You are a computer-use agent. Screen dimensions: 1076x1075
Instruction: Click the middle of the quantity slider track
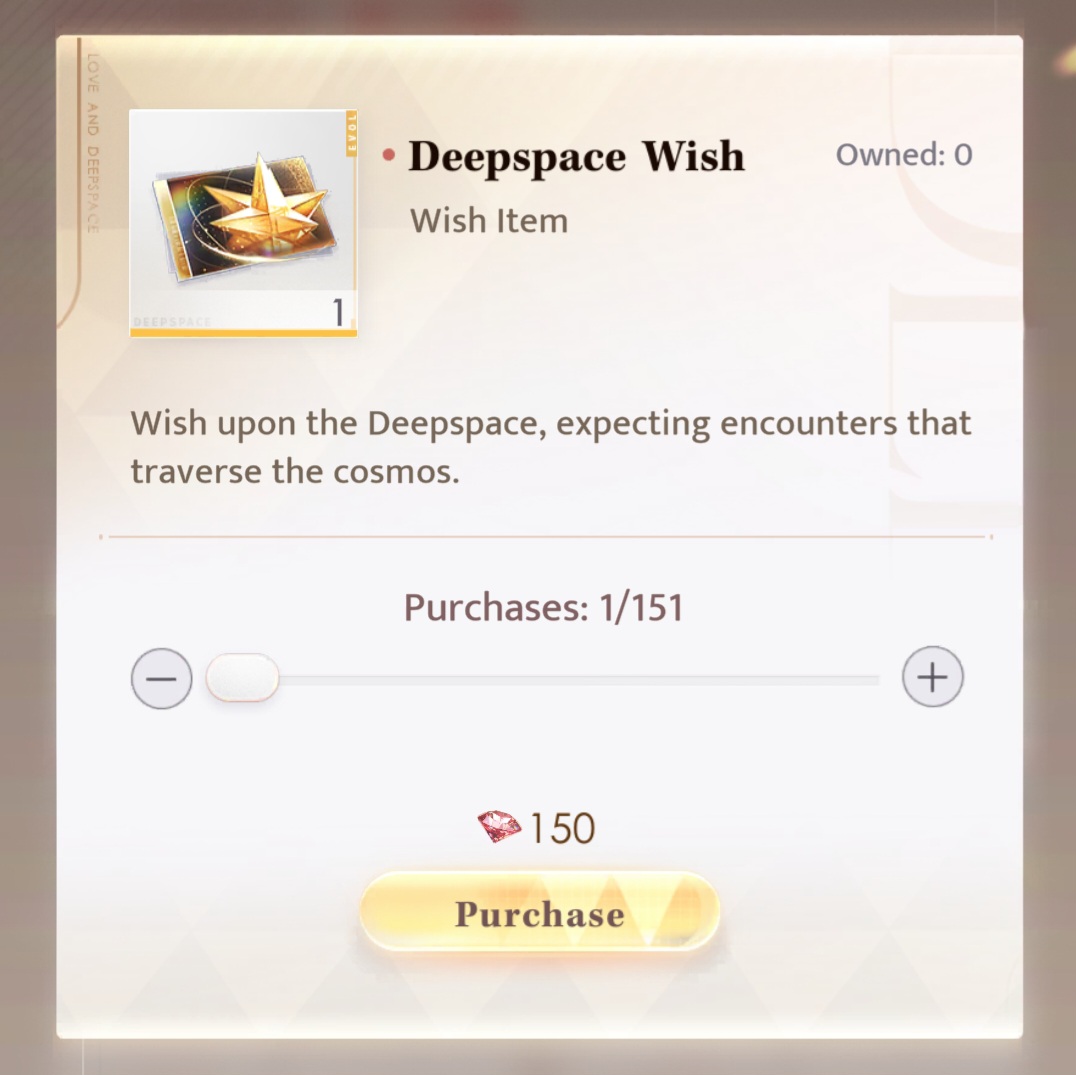[x=543, y=679]
